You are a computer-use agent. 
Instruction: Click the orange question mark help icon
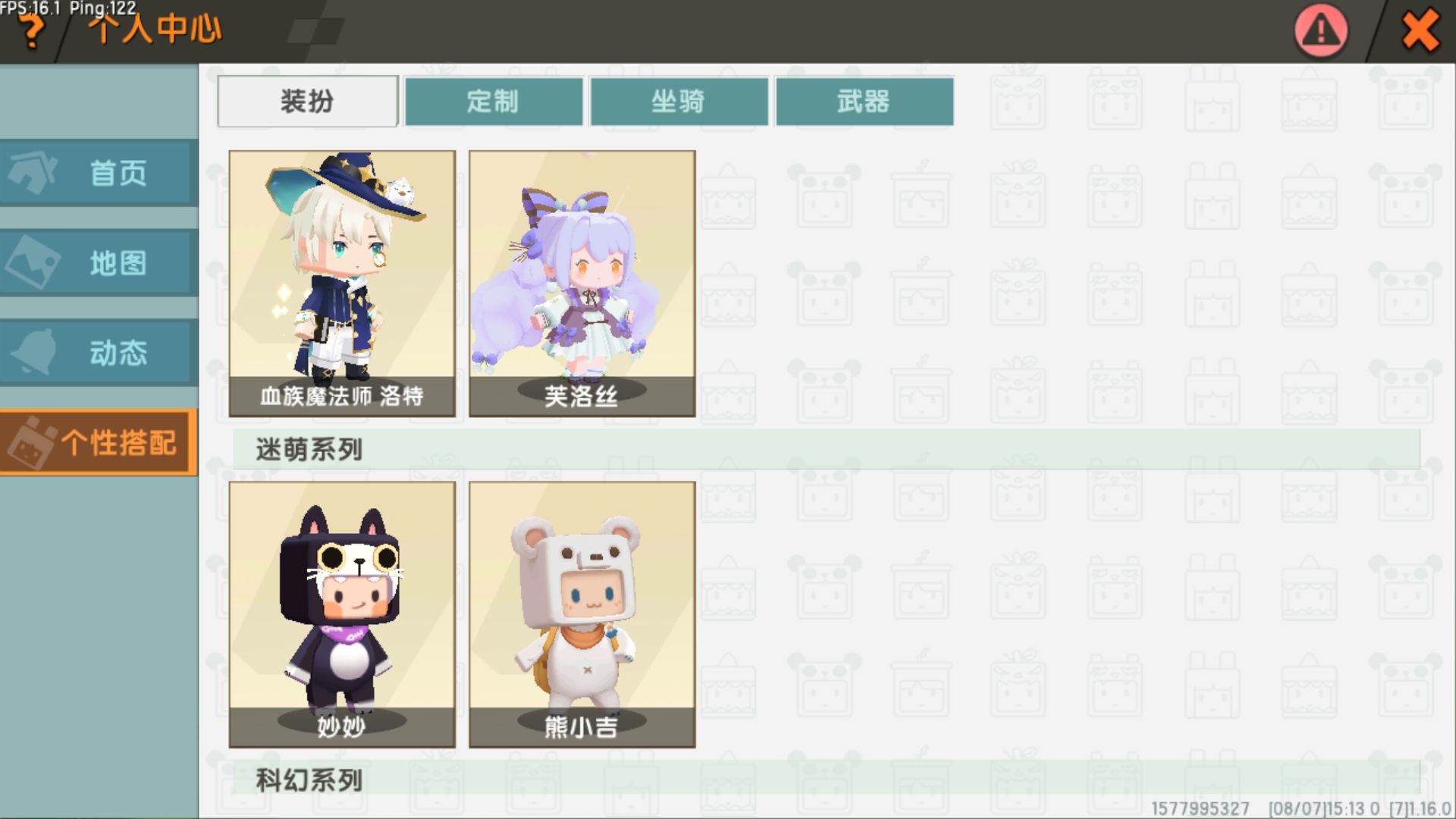coord(30,32)
